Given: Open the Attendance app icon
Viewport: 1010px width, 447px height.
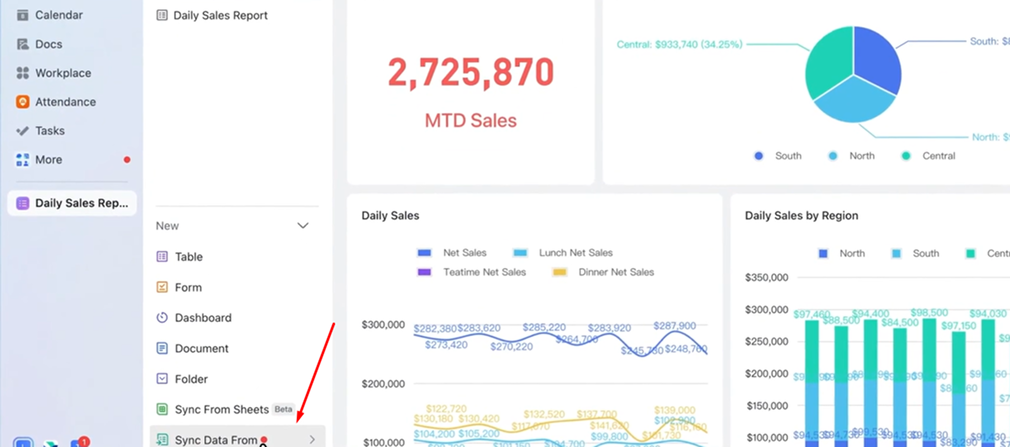Looking at the screenshot, I should click(x=23, y=102).
